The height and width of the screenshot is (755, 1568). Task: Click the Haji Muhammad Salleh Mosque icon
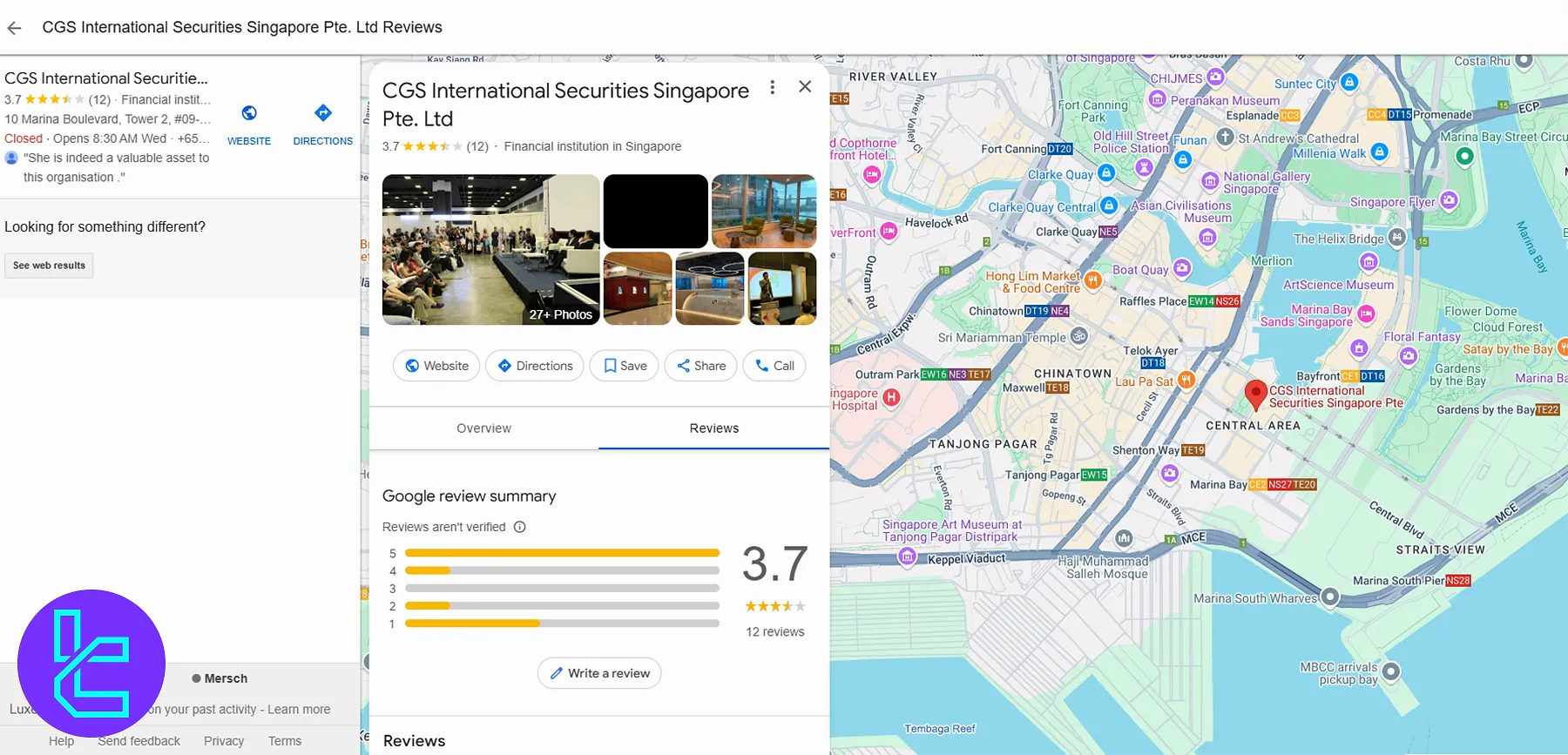click(1124, 539)
